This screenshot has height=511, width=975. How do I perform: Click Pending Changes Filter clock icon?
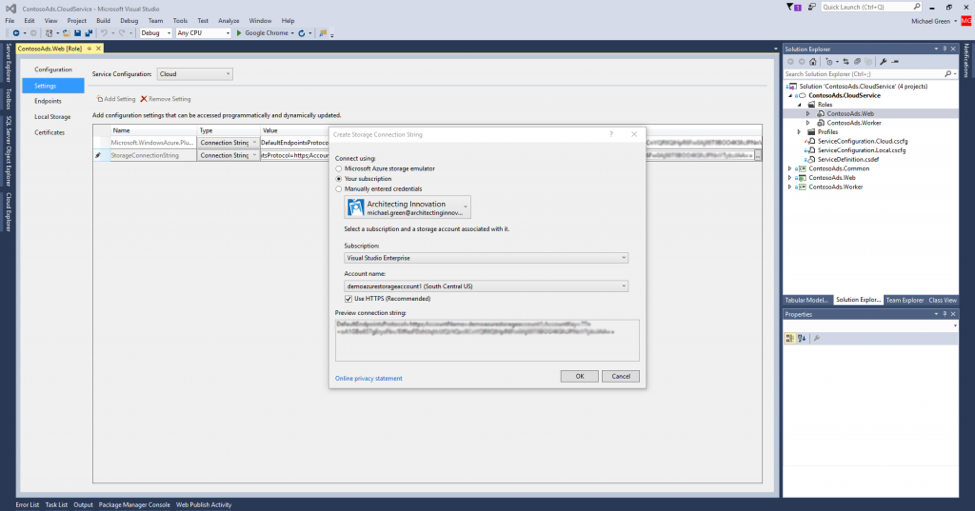click(829, 62)
